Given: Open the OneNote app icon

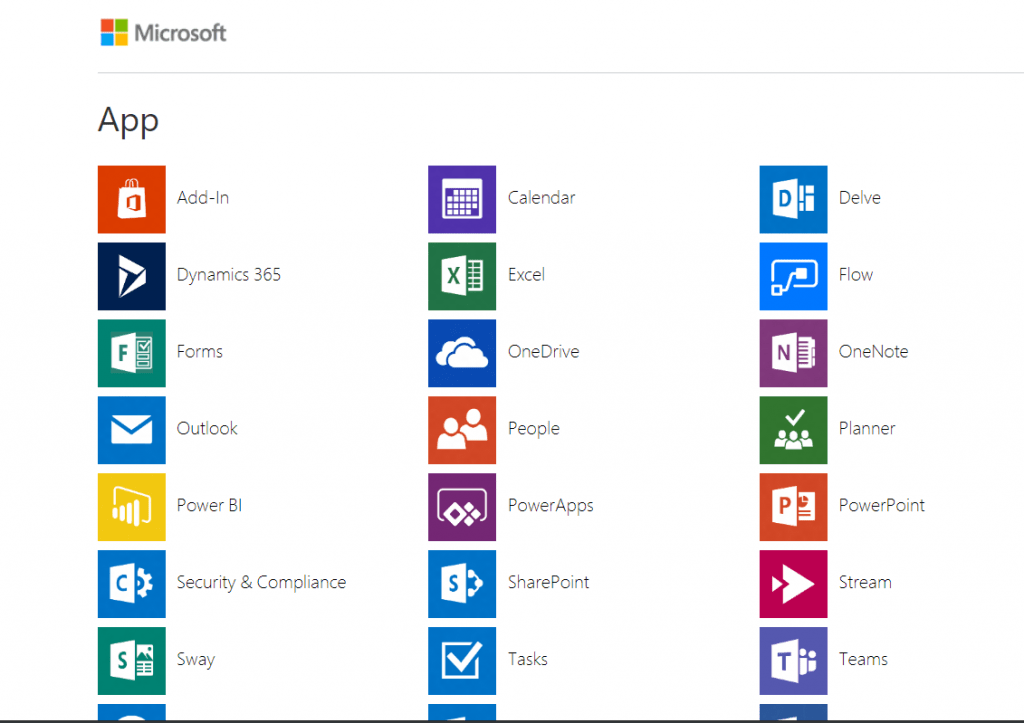Looking at the screenshot, I should (x=792, y=353).
